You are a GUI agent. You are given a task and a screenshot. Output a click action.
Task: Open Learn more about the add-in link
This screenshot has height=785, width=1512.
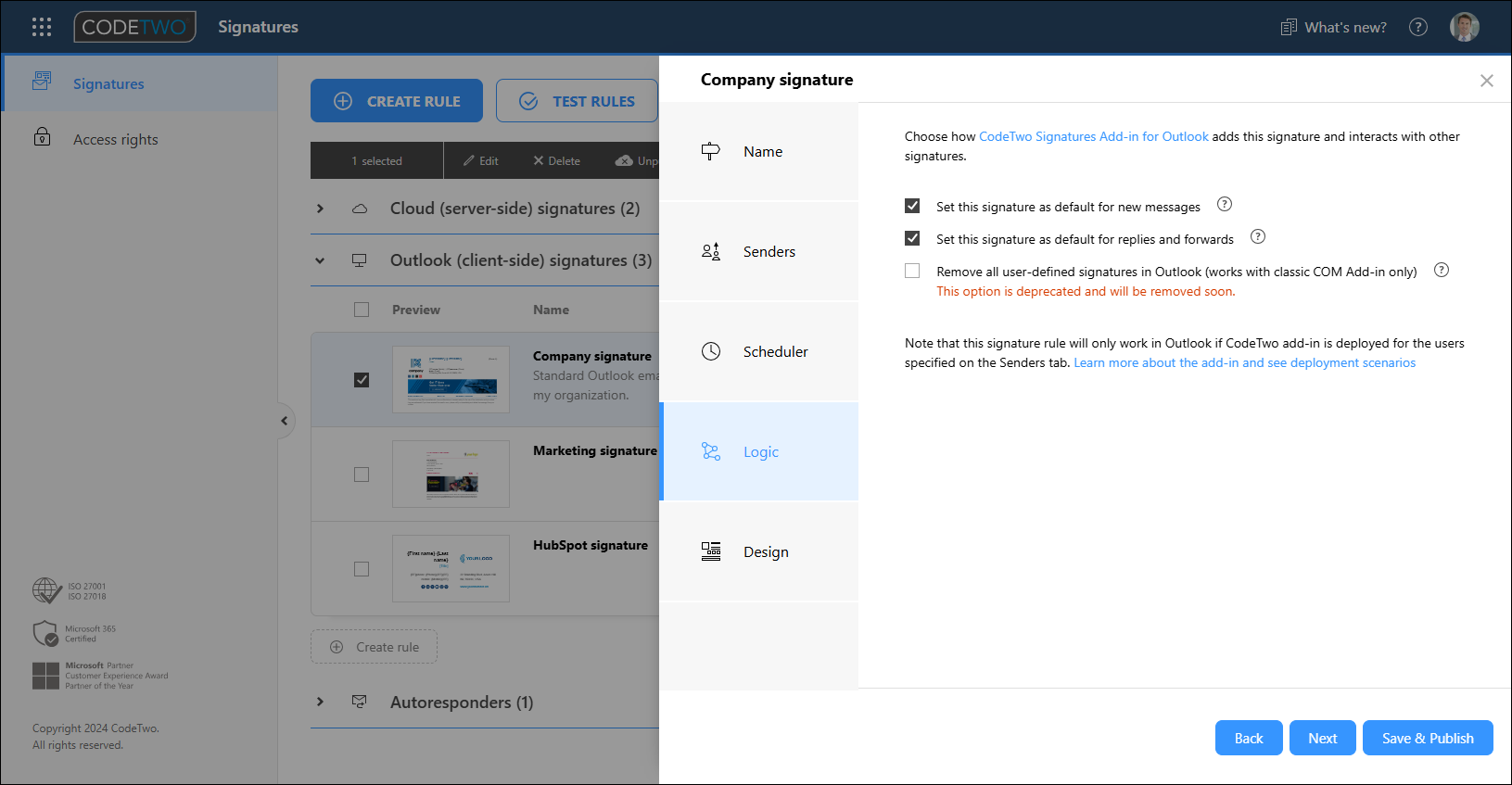coord(1245,362)
